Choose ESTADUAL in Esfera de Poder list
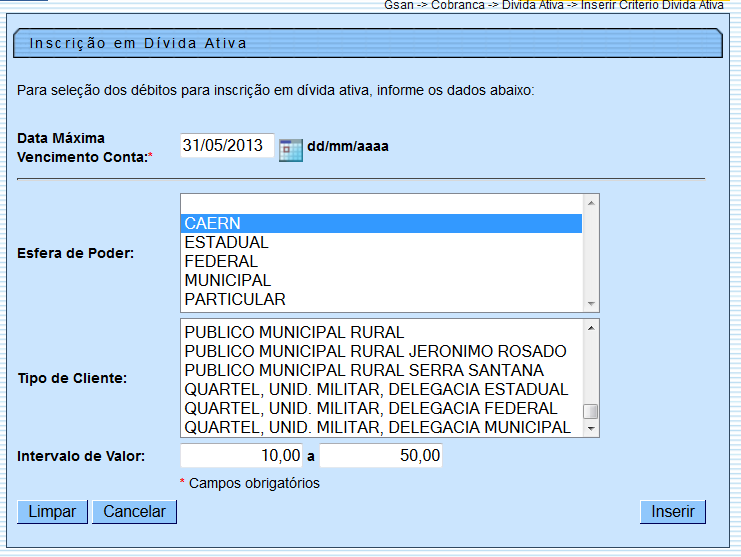 tap(380, 243)
